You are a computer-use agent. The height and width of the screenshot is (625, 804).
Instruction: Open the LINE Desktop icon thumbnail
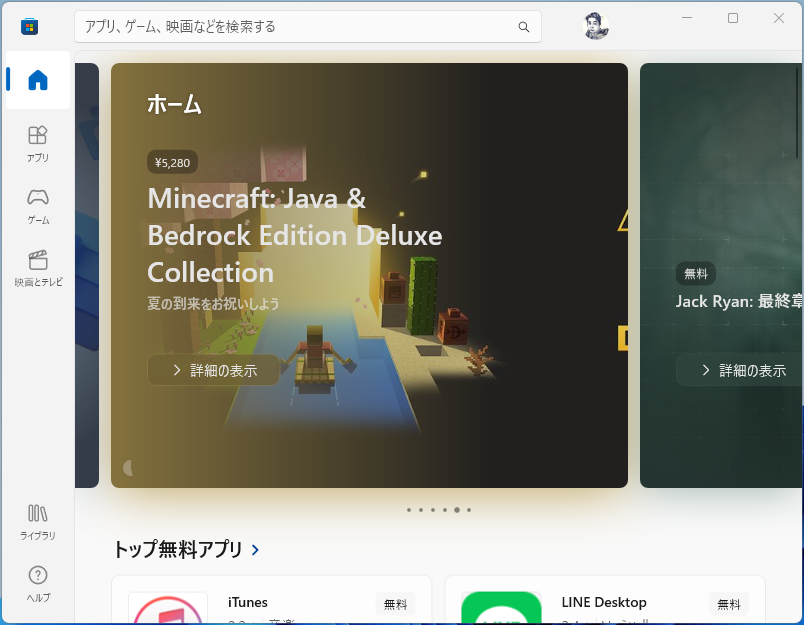[x=501, y=608]
